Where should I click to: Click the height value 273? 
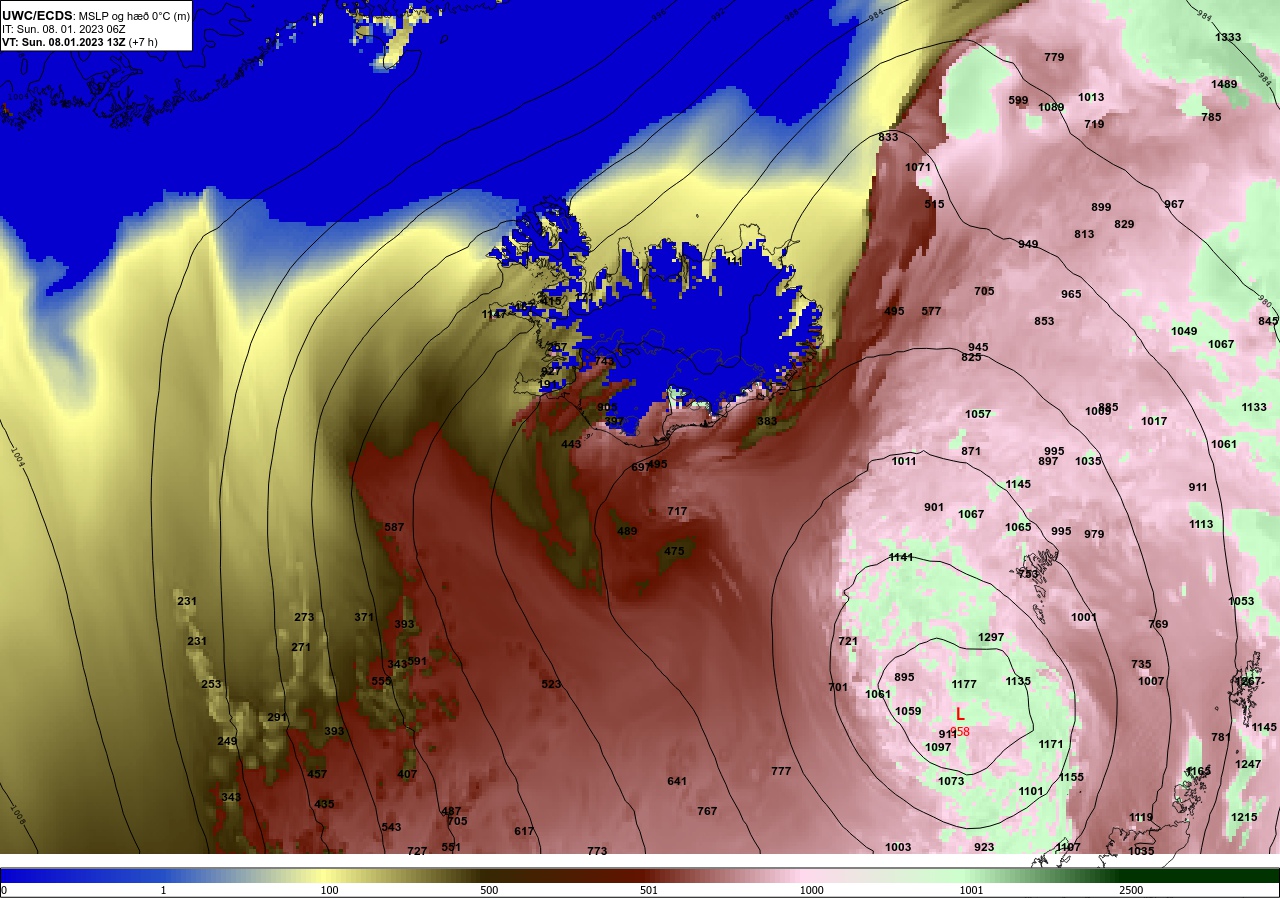click(304, 617)
